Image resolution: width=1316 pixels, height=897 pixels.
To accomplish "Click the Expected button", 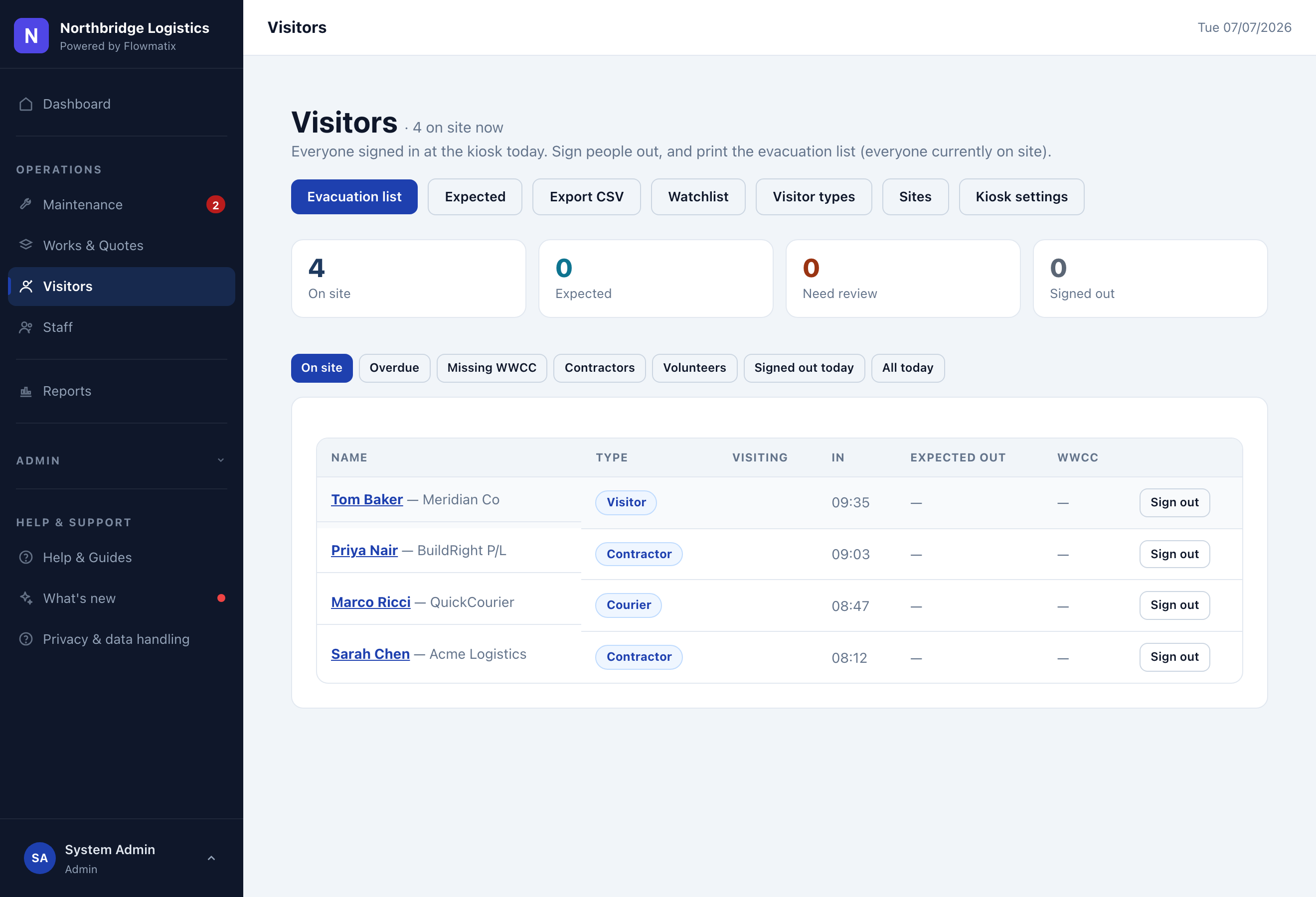I will click(x=475, y=197).
